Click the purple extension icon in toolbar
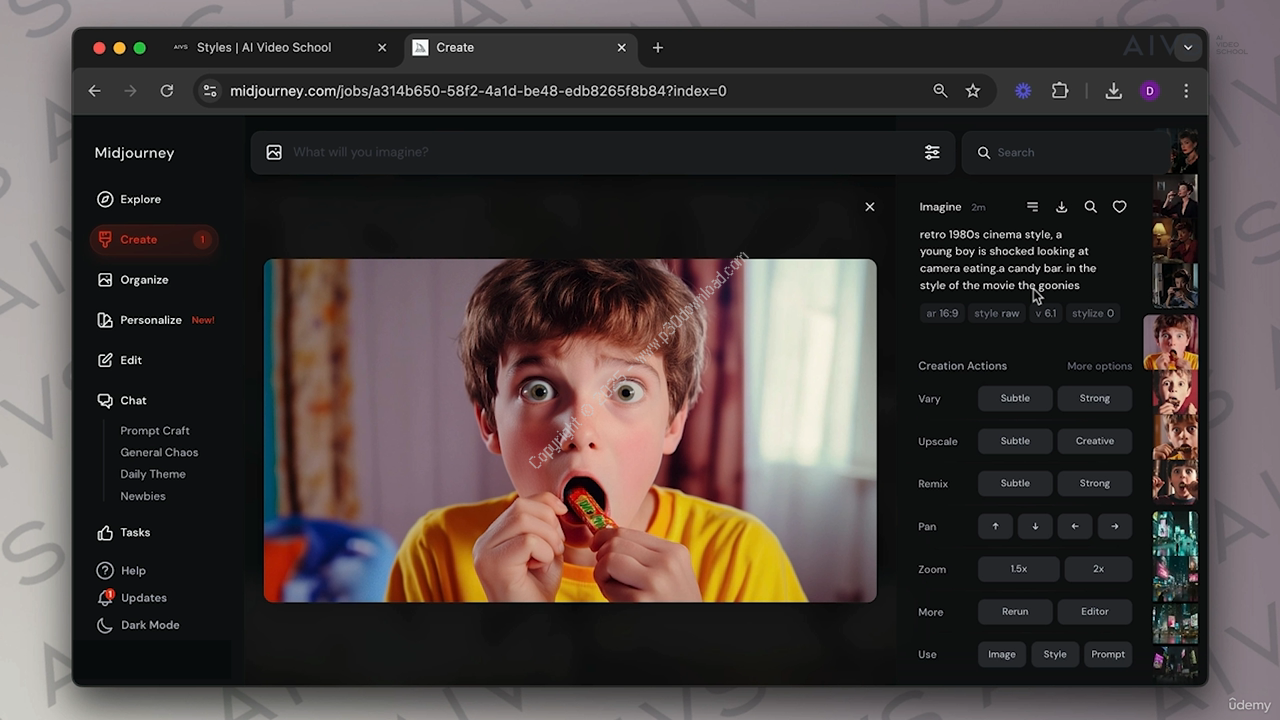The width and height of the screenshot is (1280, 720). tap(1023, 91)
